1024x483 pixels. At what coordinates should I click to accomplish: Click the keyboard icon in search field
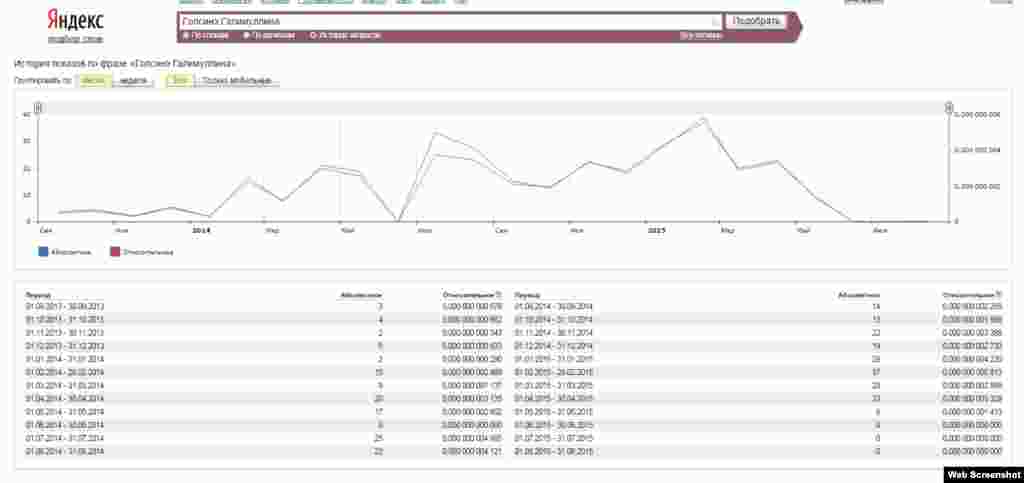(x=714, y=21)
